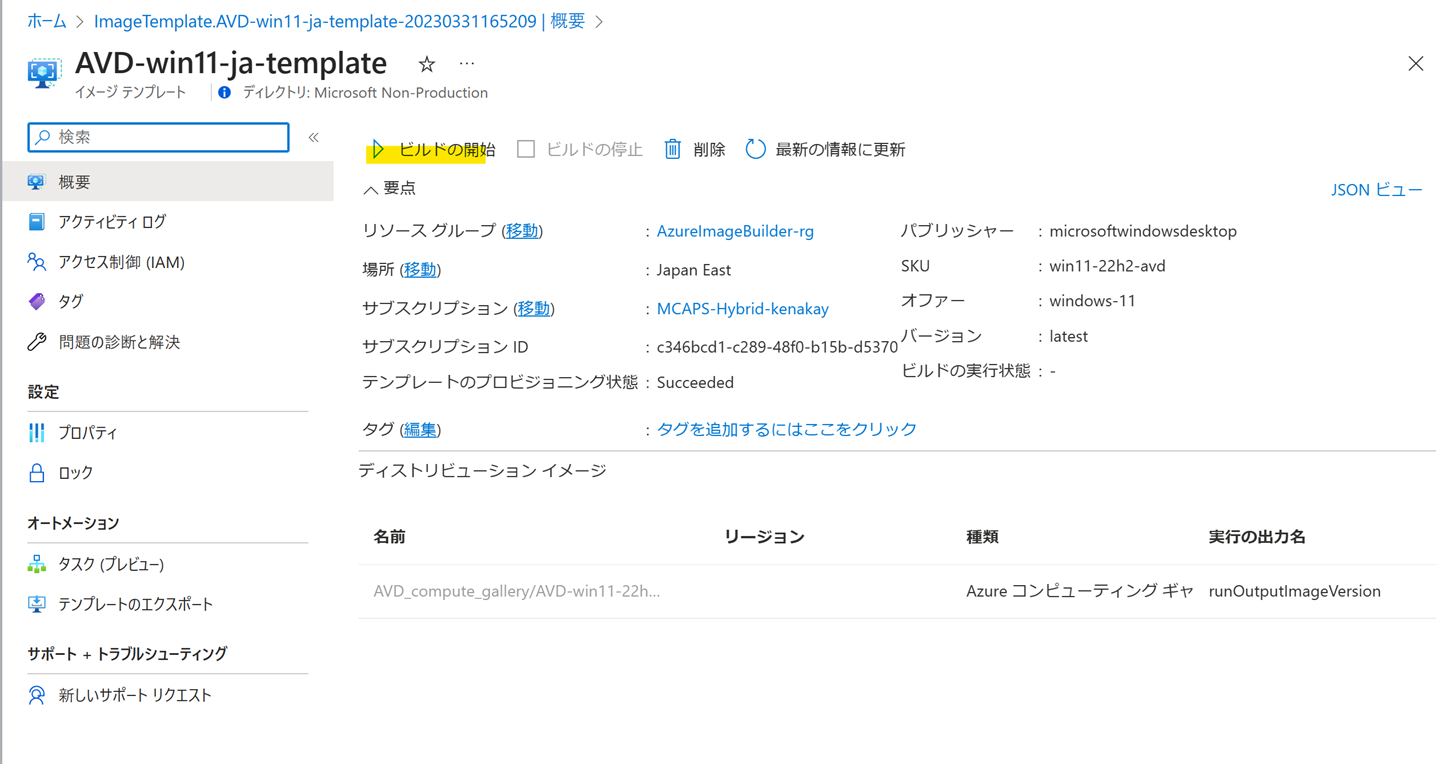Select the AVD_compute_gallery distribution image row
The height and width of the screenshot is (764, 1448).
coord(516,591)
